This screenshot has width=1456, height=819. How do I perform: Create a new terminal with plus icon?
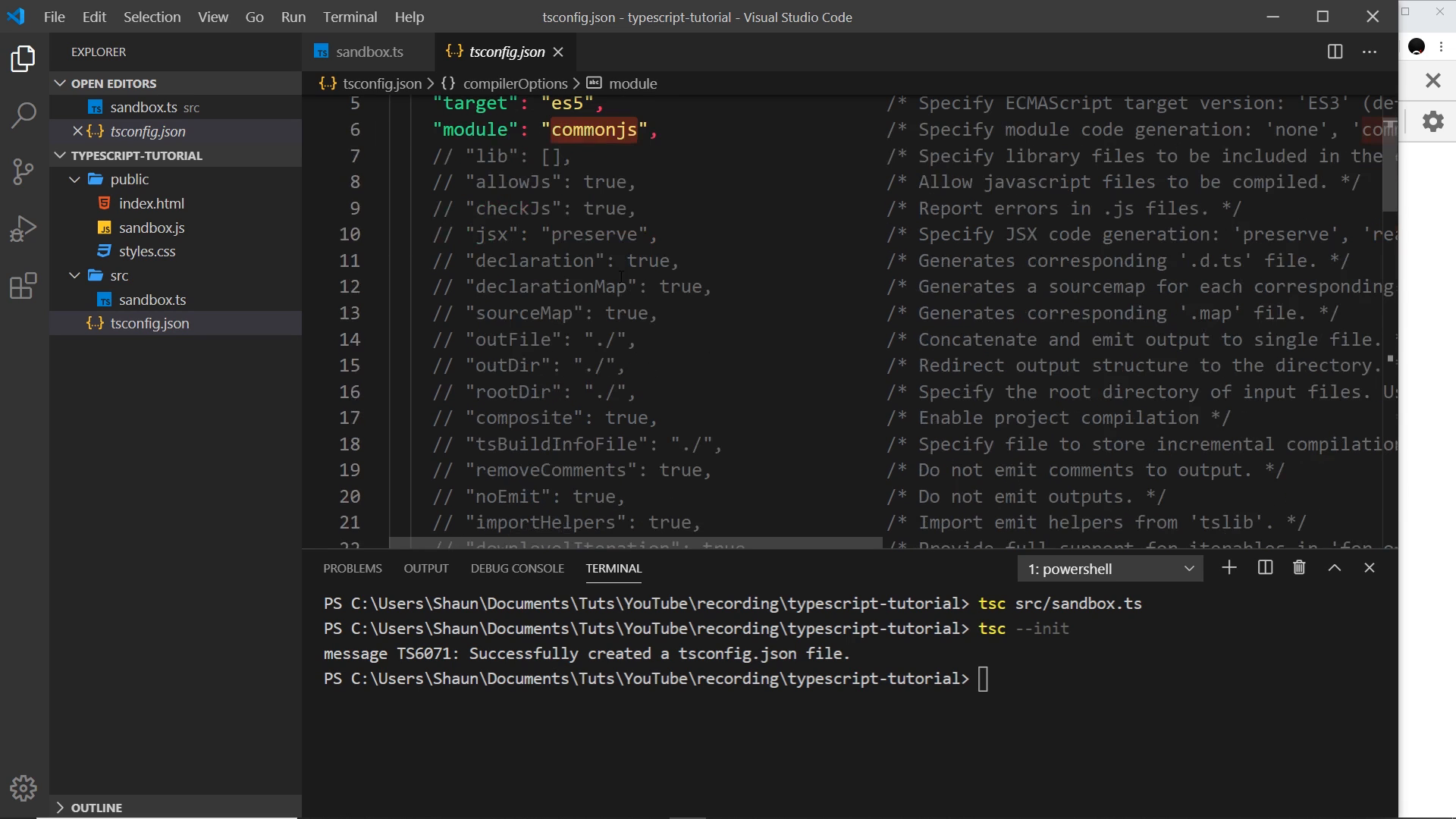point(1229,568)
